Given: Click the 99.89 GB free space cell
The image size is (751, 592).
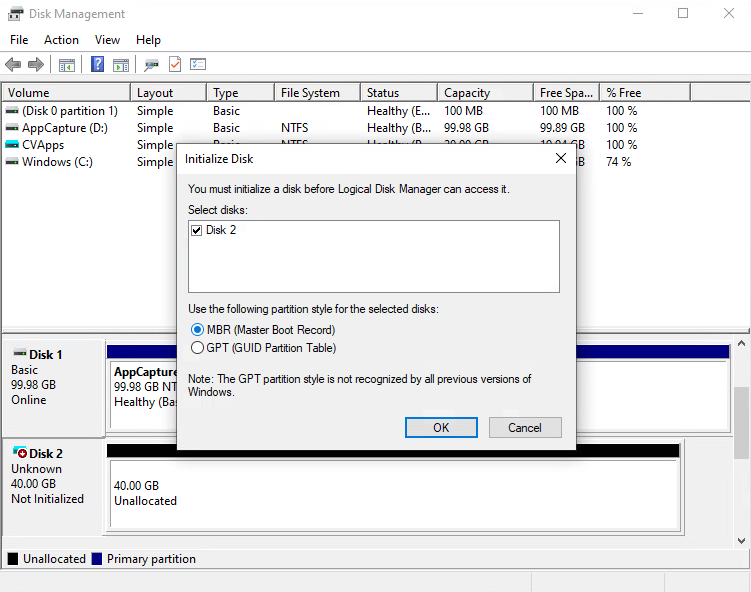Looking at the screenshot, I should (x=562, y=128).
